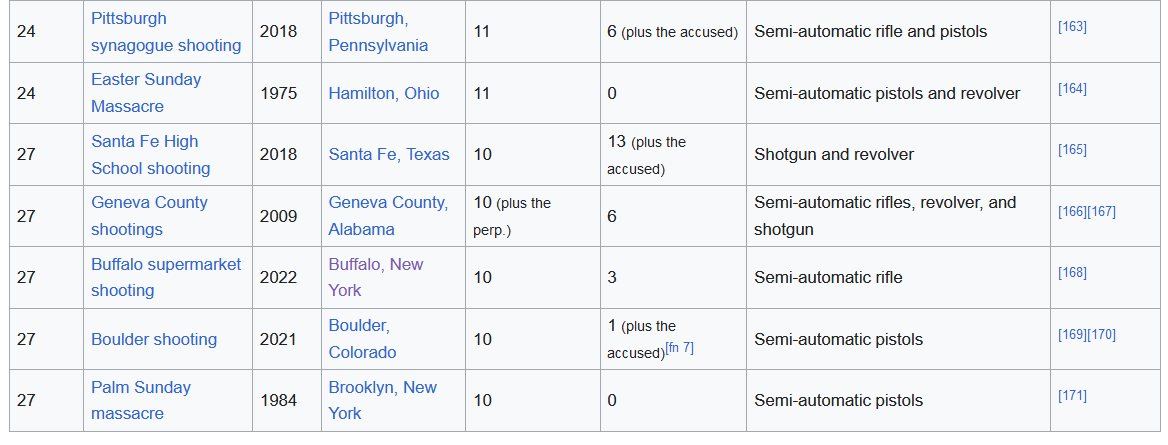The image size is (1168, 445).
Task: Open Boulder, Colorado location link
Action: click(362, 339)
